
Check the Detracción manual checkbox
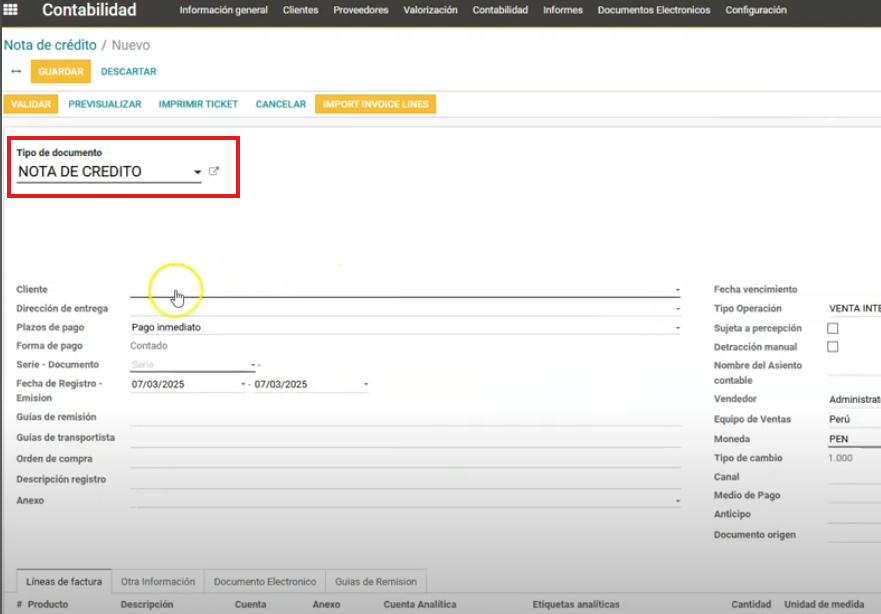coord(833,347)
